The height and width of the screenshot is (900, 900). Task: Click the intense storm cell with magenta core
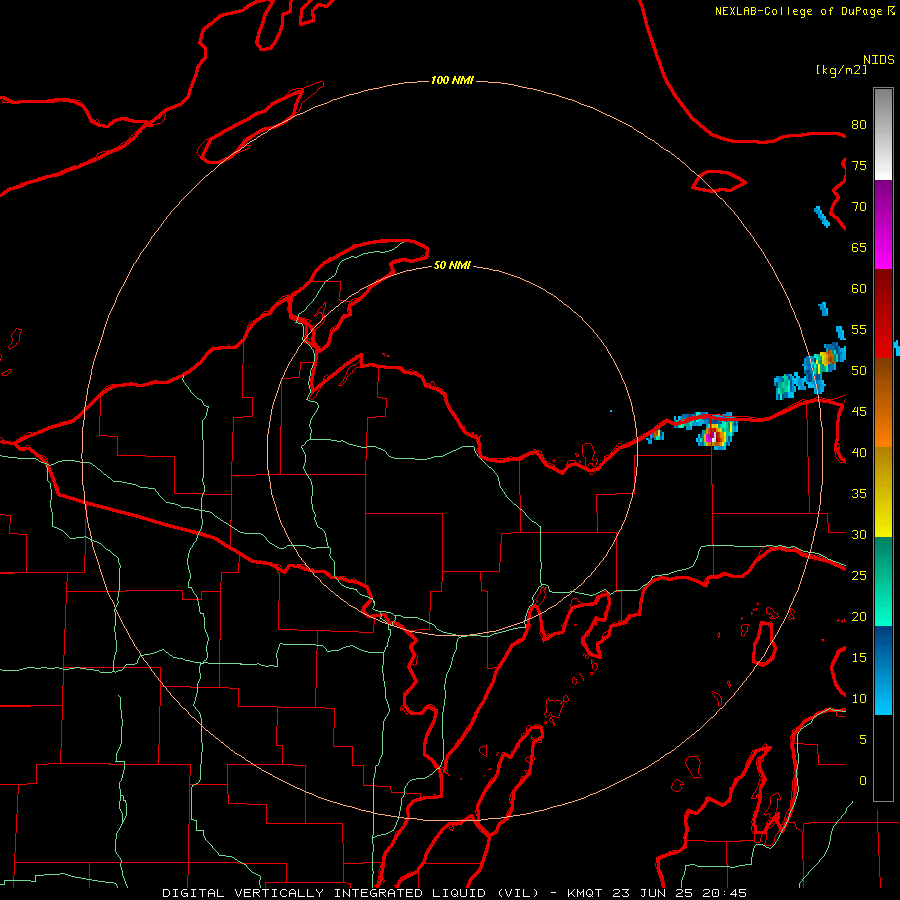[713, 436]
